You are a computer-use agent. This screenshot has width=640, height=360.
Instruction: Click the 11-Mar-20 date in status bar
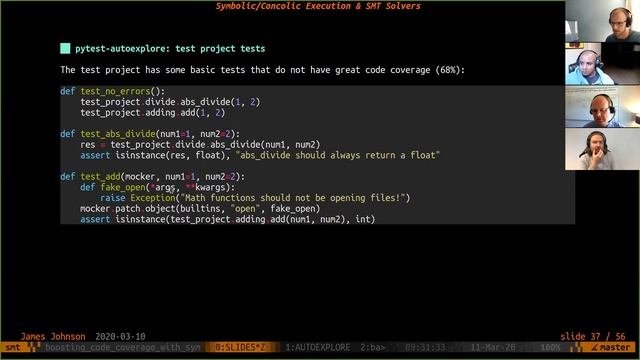pos(493,347)
